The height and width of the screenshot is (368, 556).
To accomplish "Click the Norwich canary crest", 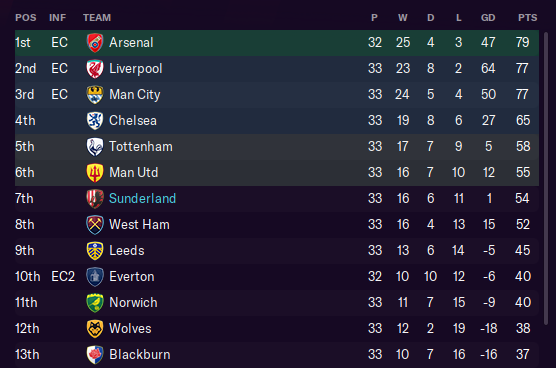I will pos(95,302).
